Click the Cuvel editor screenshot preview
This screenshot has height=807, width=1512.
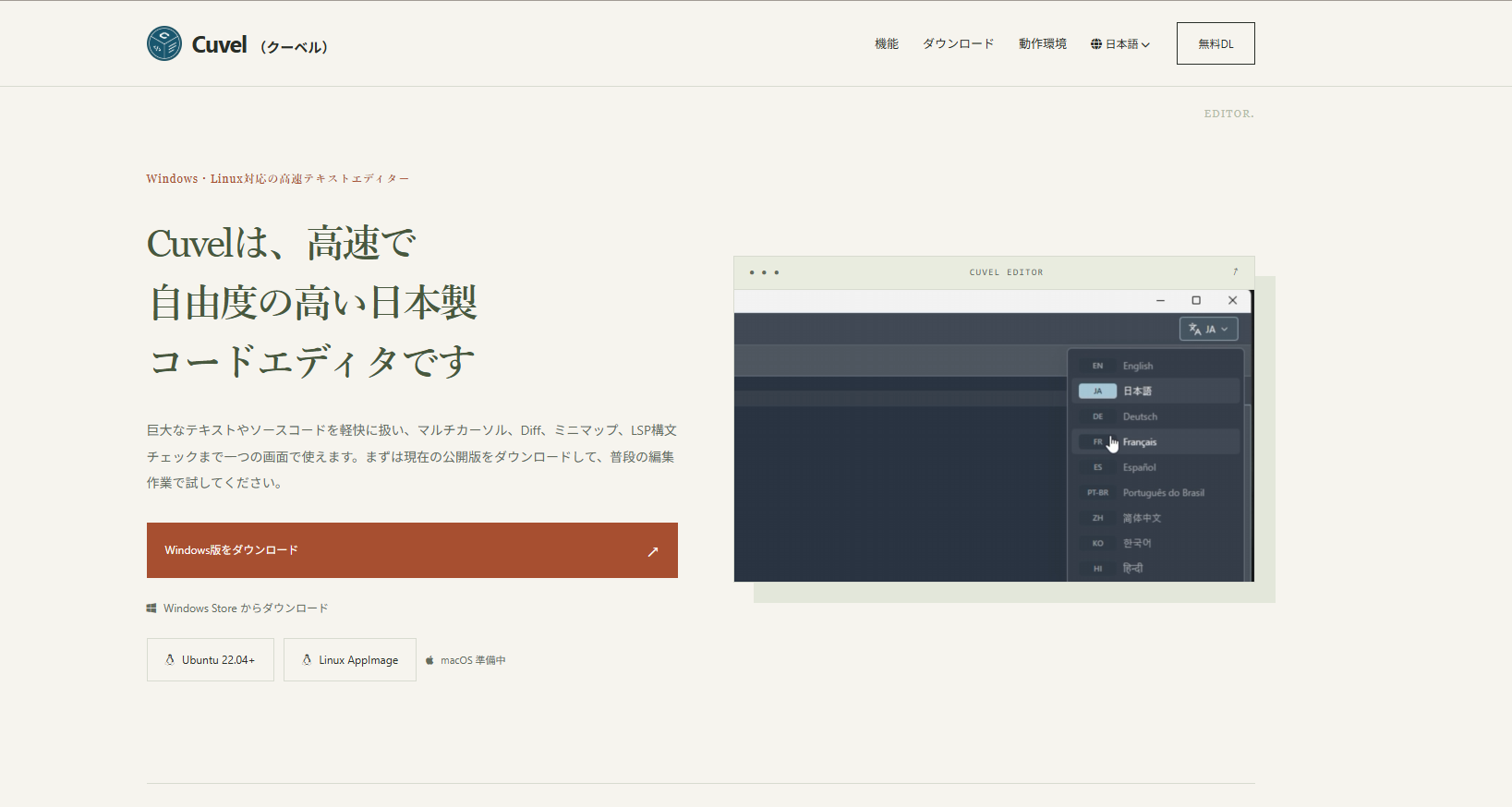click(994, 436)
